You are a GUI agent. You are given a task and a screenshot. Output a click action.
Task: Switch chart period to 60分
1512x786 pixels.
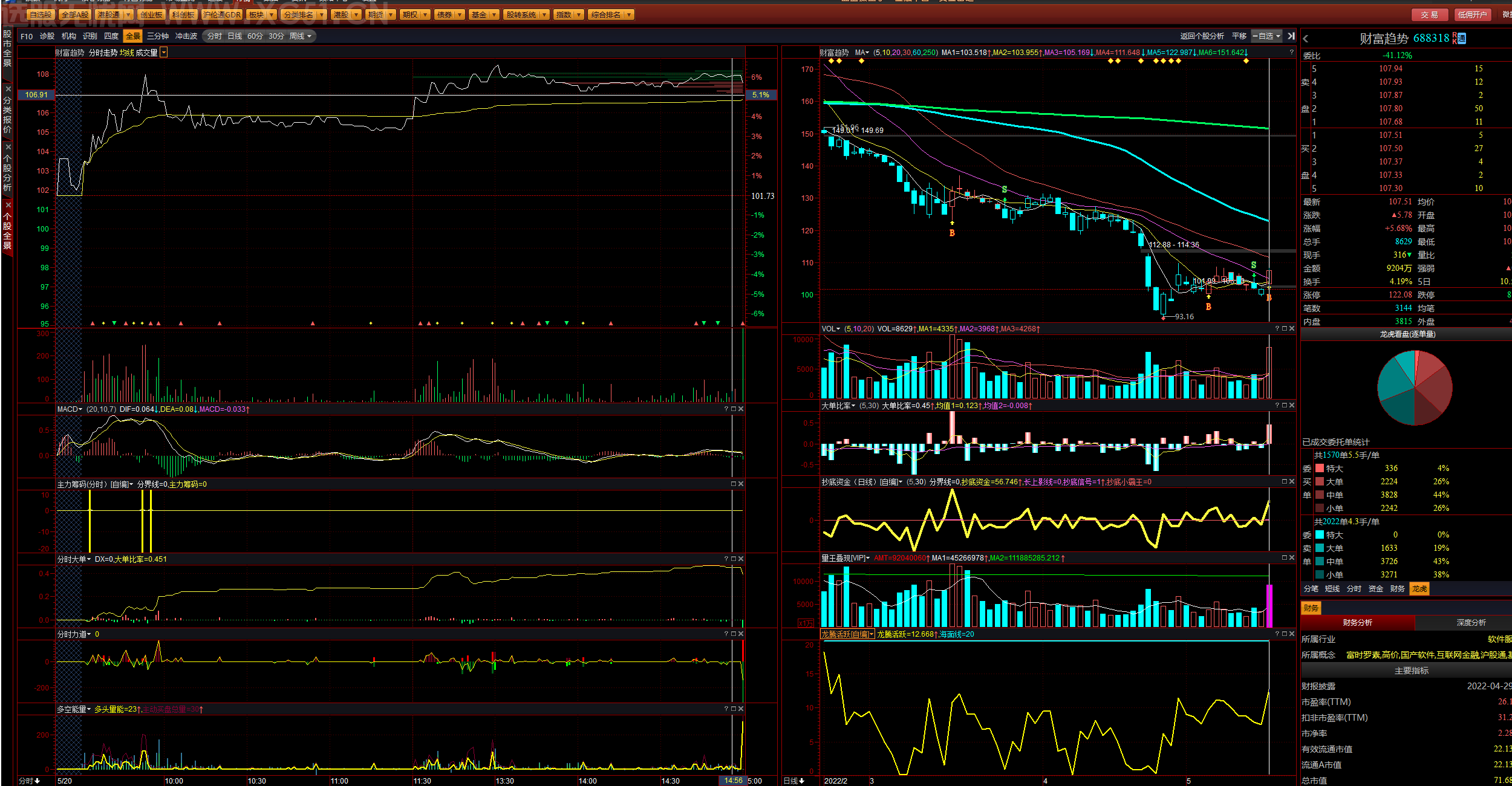click(x=255, y=36)
